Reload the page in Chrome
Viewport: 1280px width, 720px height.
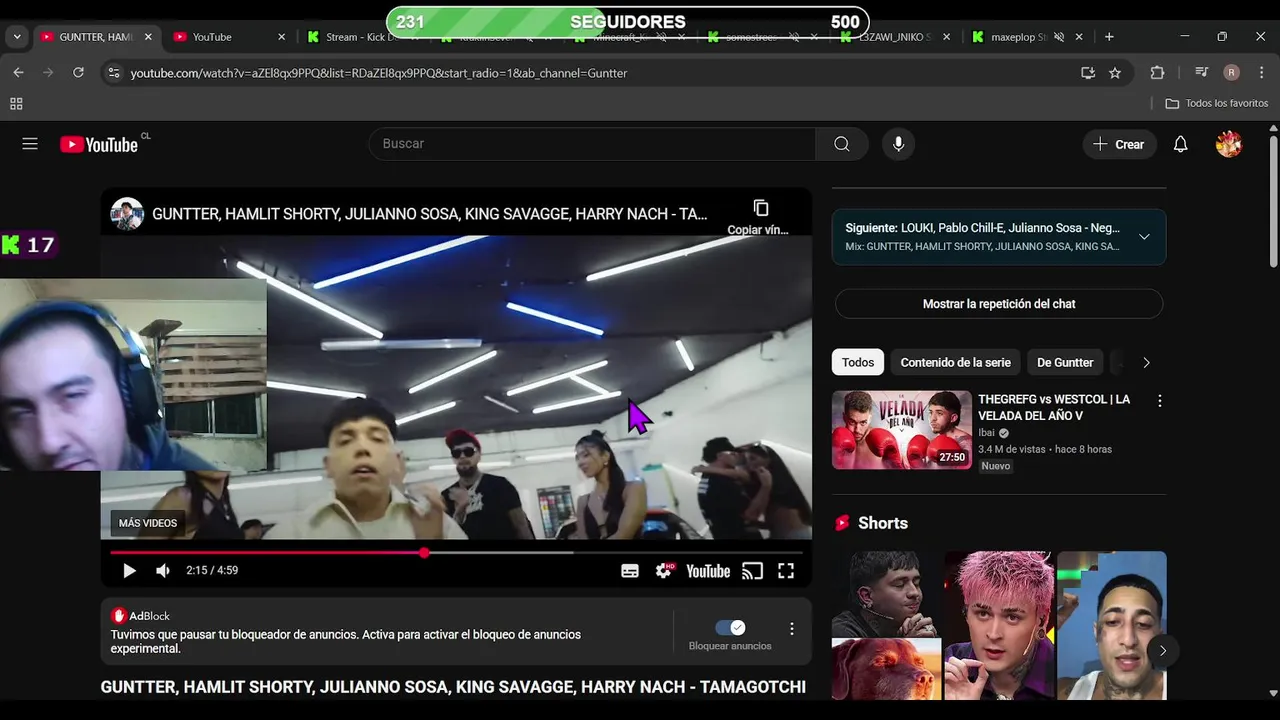[78, 72]
